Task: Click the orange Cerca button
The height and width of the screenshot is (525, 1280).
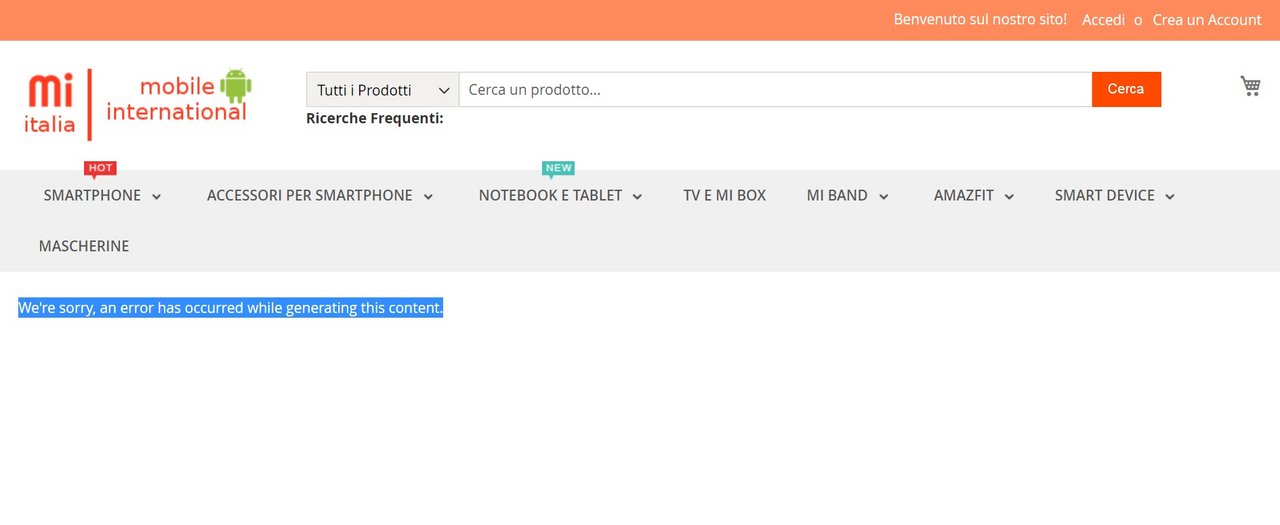Action: [x=1126, y=89]
